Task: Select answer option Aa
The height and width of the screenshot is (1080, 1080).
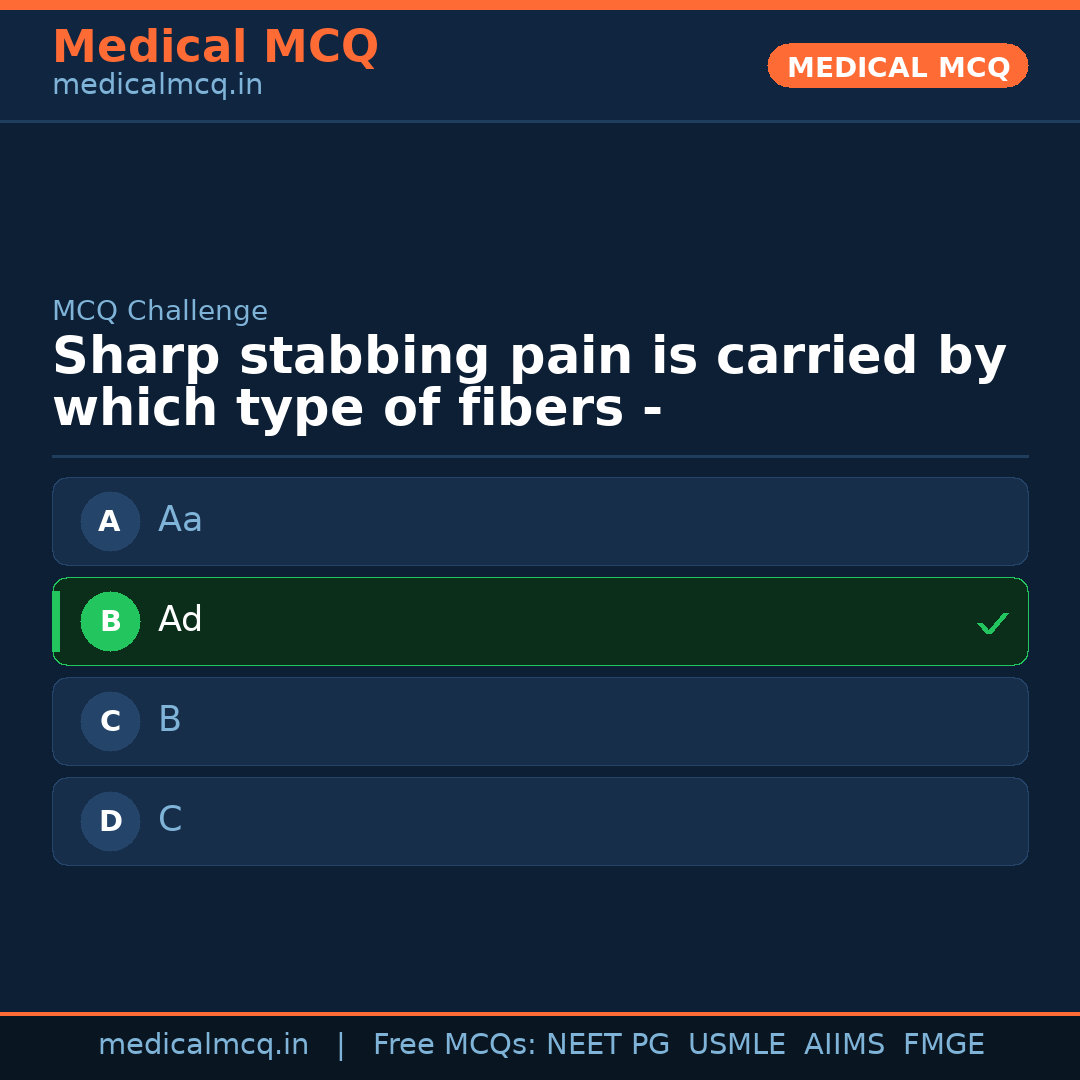Action: tap(540, 521)
